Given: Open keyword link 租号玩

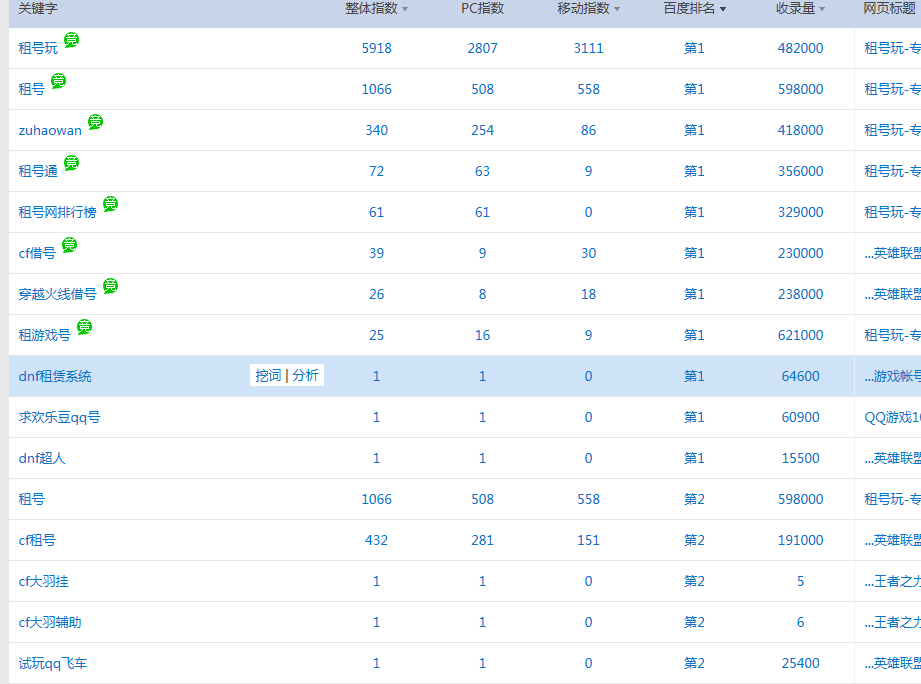Looking at the screenshot, I should [38, 48].
